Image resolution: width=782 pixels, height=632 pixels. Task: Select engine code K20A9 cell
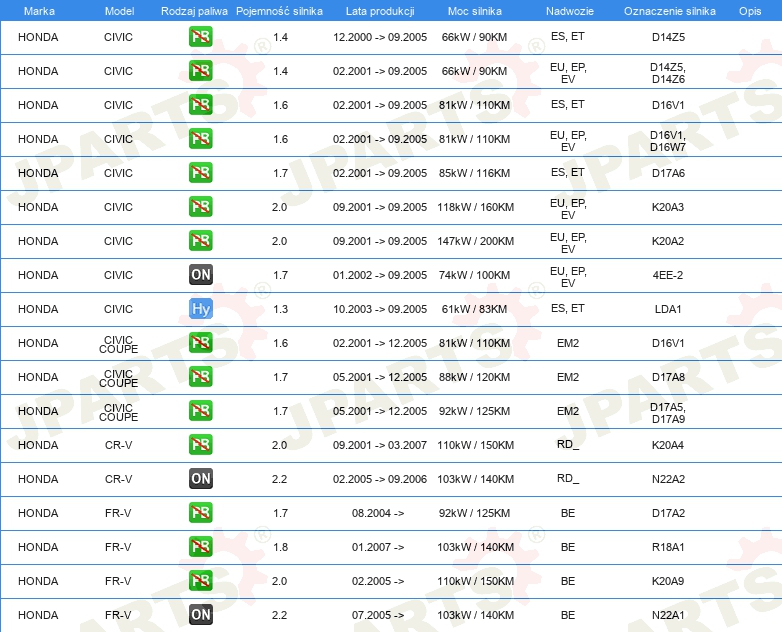click(x=668, y=581)
